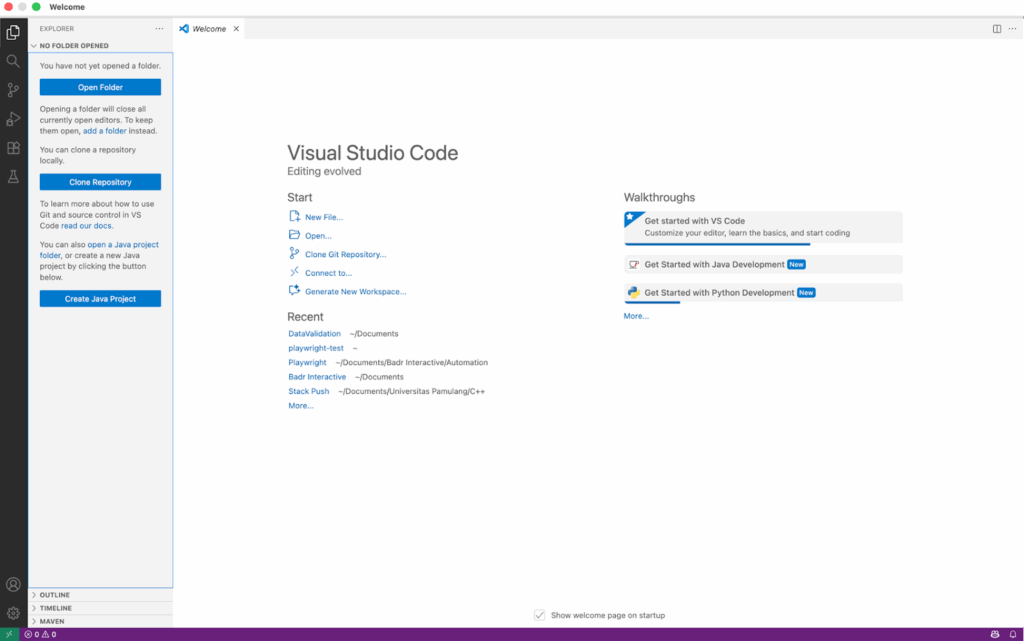Click the remote window status bar icon

[9, 634]
